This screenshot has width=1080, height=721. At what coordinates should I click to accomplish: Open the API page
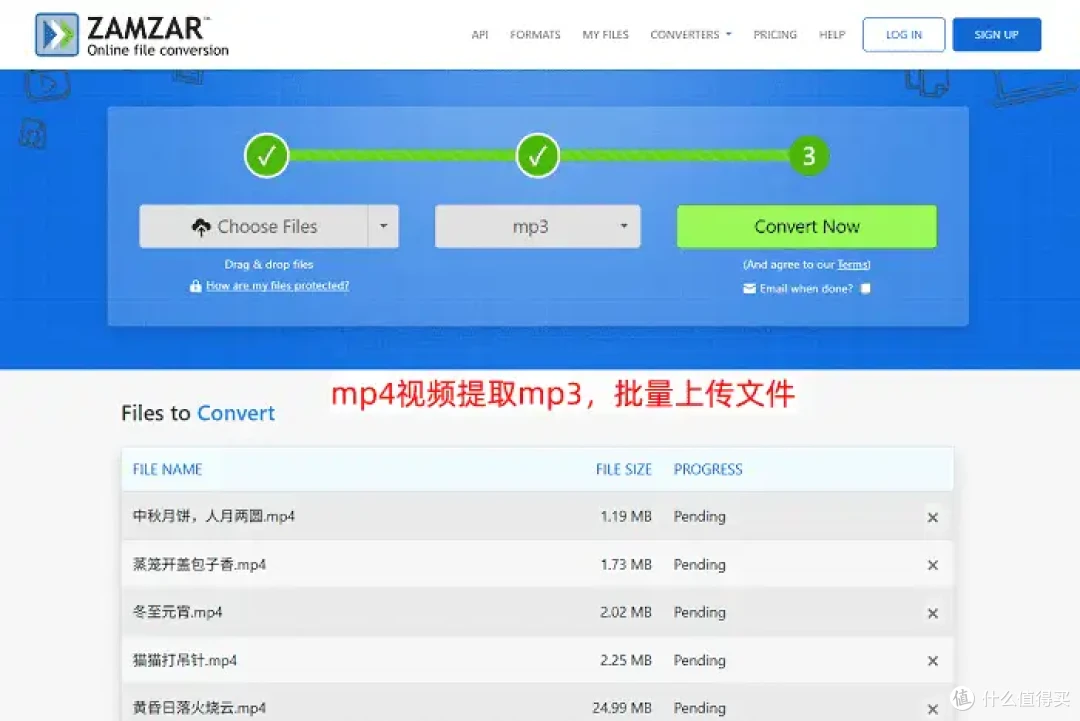pyautogui.click(x=479, y=34)
